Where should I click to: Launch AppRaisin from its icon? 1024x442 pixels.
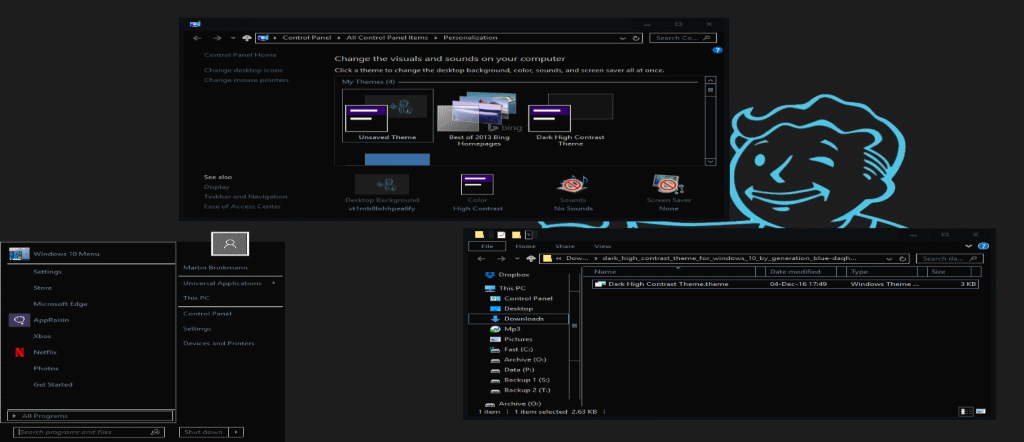pos(18,320)
